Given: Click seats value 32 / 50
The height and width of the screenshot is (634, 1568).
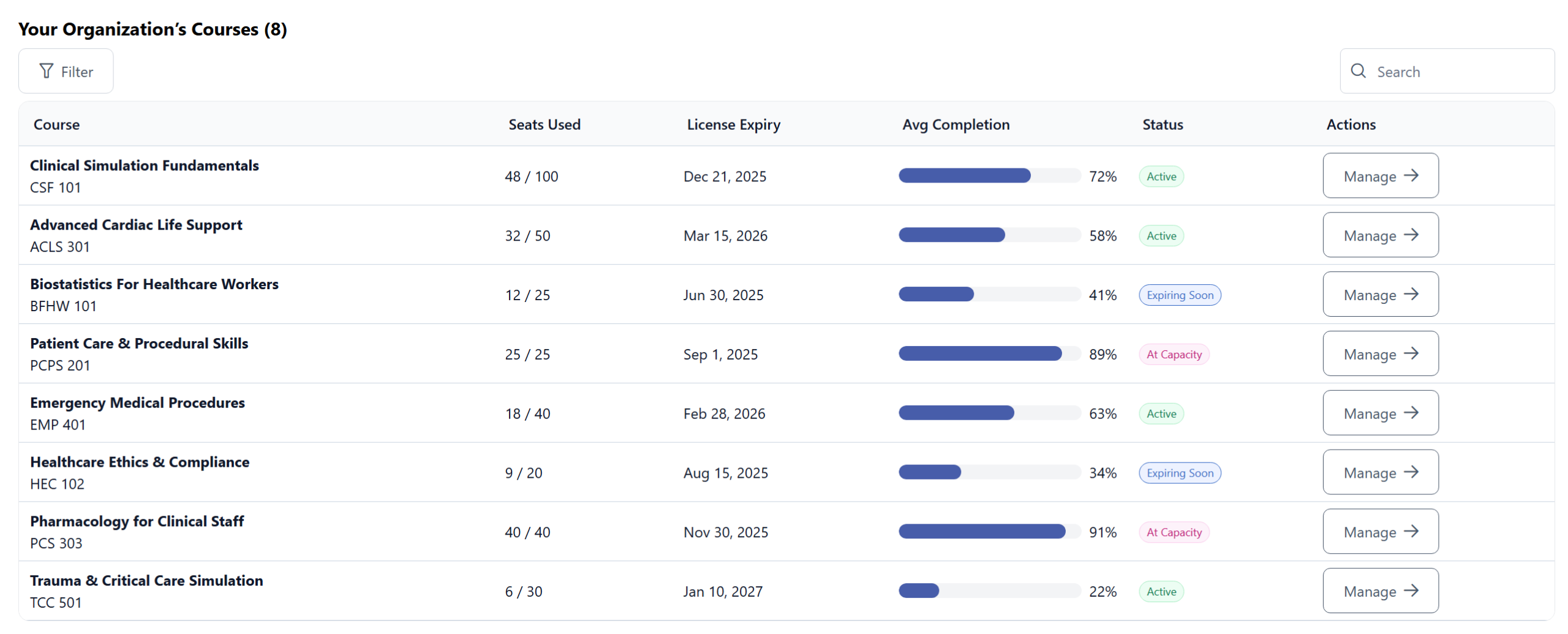Looking at the screenshot, I should tap(527, 236).
